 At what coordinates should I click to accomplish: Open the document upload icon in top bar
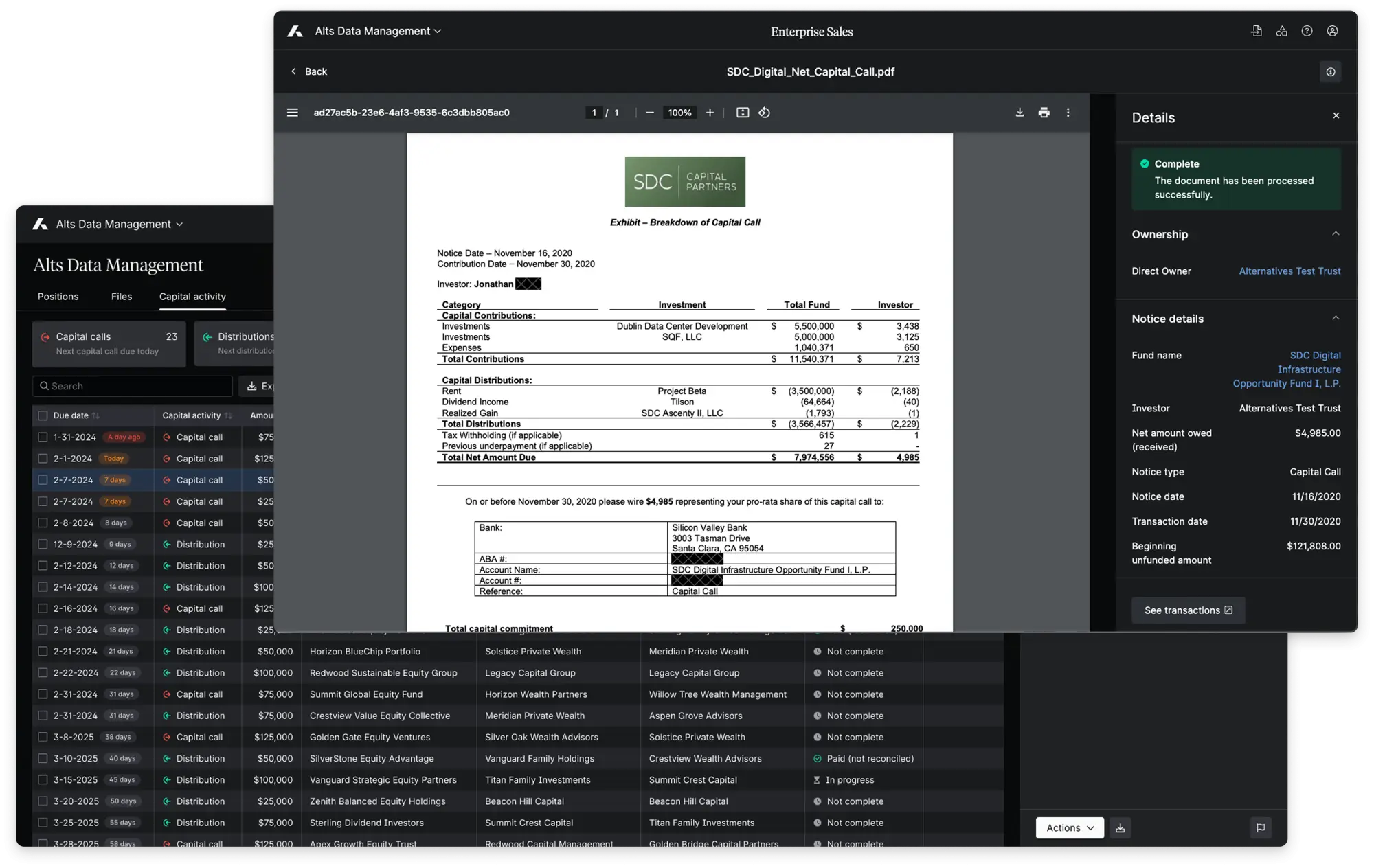(x=1257, y=31)
